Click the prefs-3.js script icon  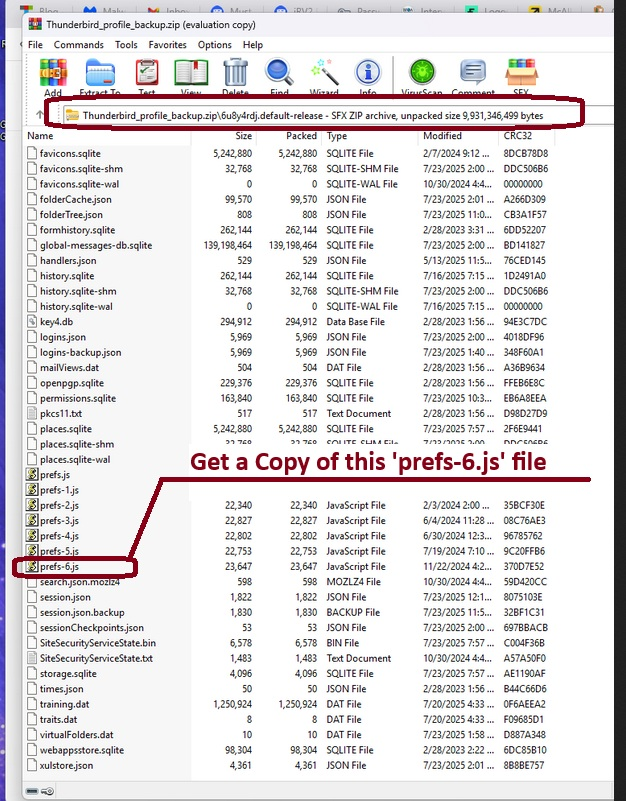pos(32,521)
